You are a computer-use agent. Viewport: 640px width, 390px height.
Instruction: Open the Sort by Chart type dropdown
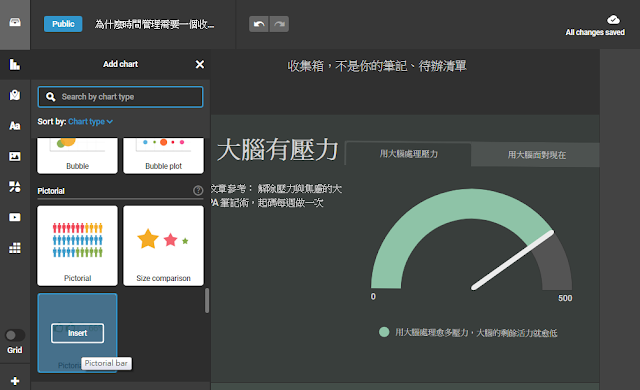click(90, 122)
